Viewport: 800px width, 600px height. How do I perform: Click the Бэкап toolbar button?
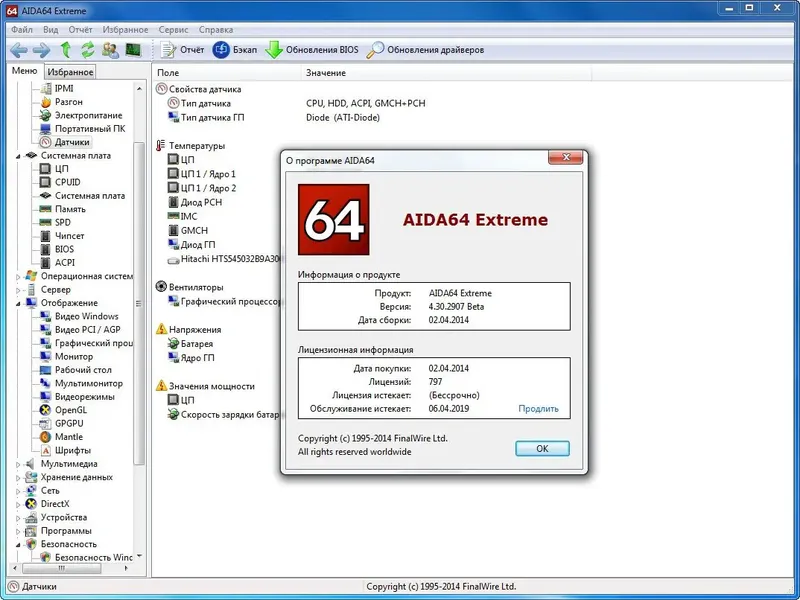[235, 50]
